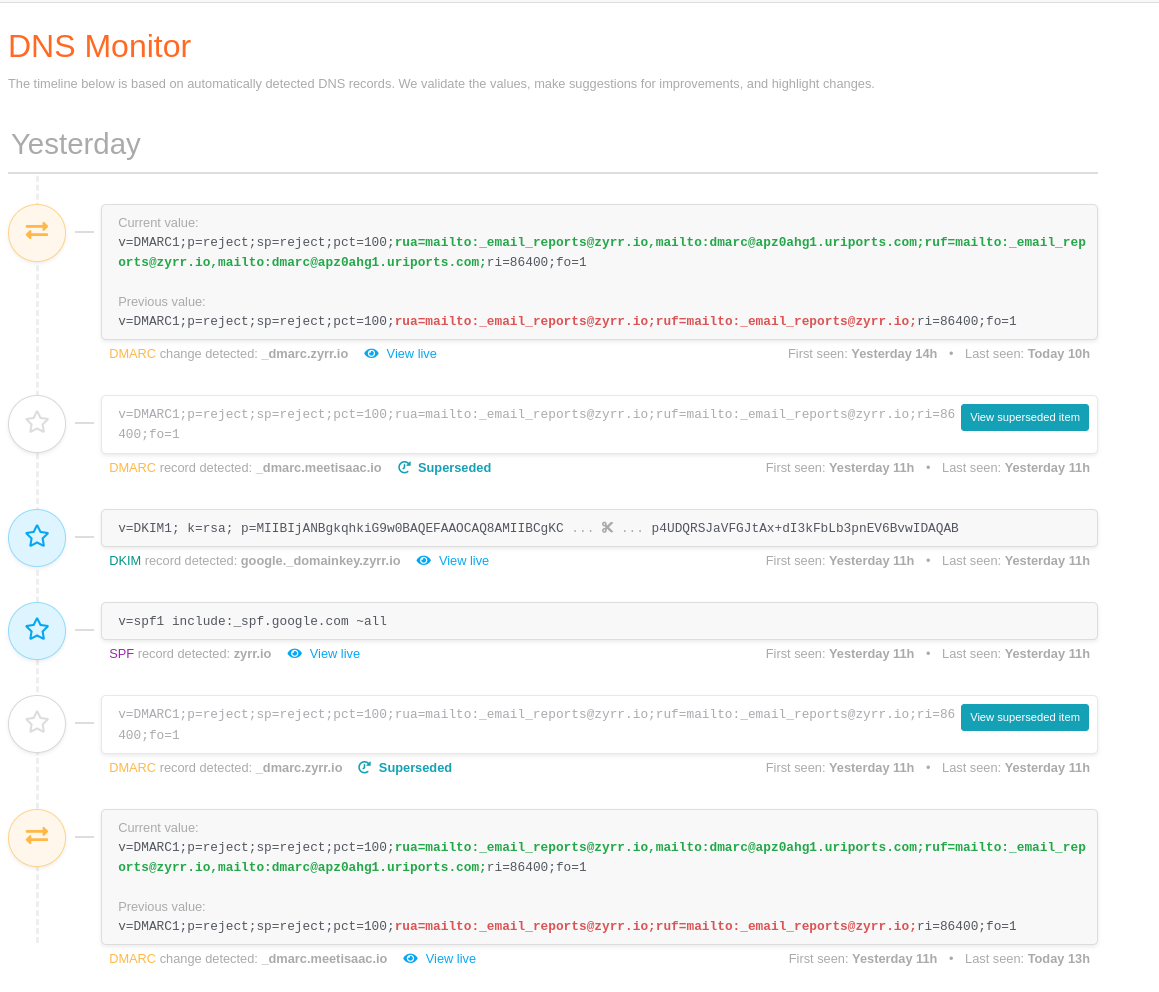Click the orange change-detected swap icon for _dmarc.zyrr.io
Viewport: 1159px width, 992px height.
point(37,231)
